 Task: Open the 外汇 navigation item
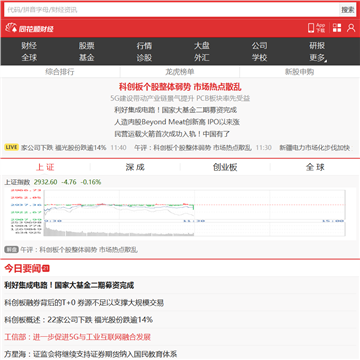(x=202, y=58)
